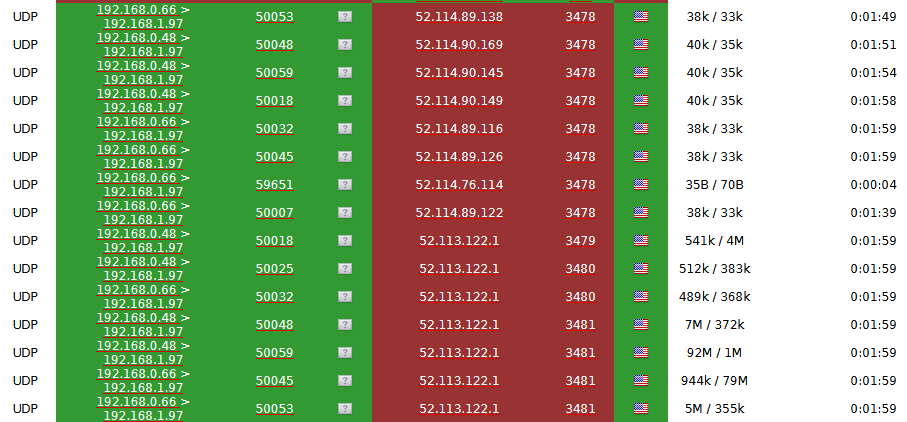Click the question mark icon in 52.114.76.114 row
The height and width of the screenshot is (422, 907).
point(345,184)
